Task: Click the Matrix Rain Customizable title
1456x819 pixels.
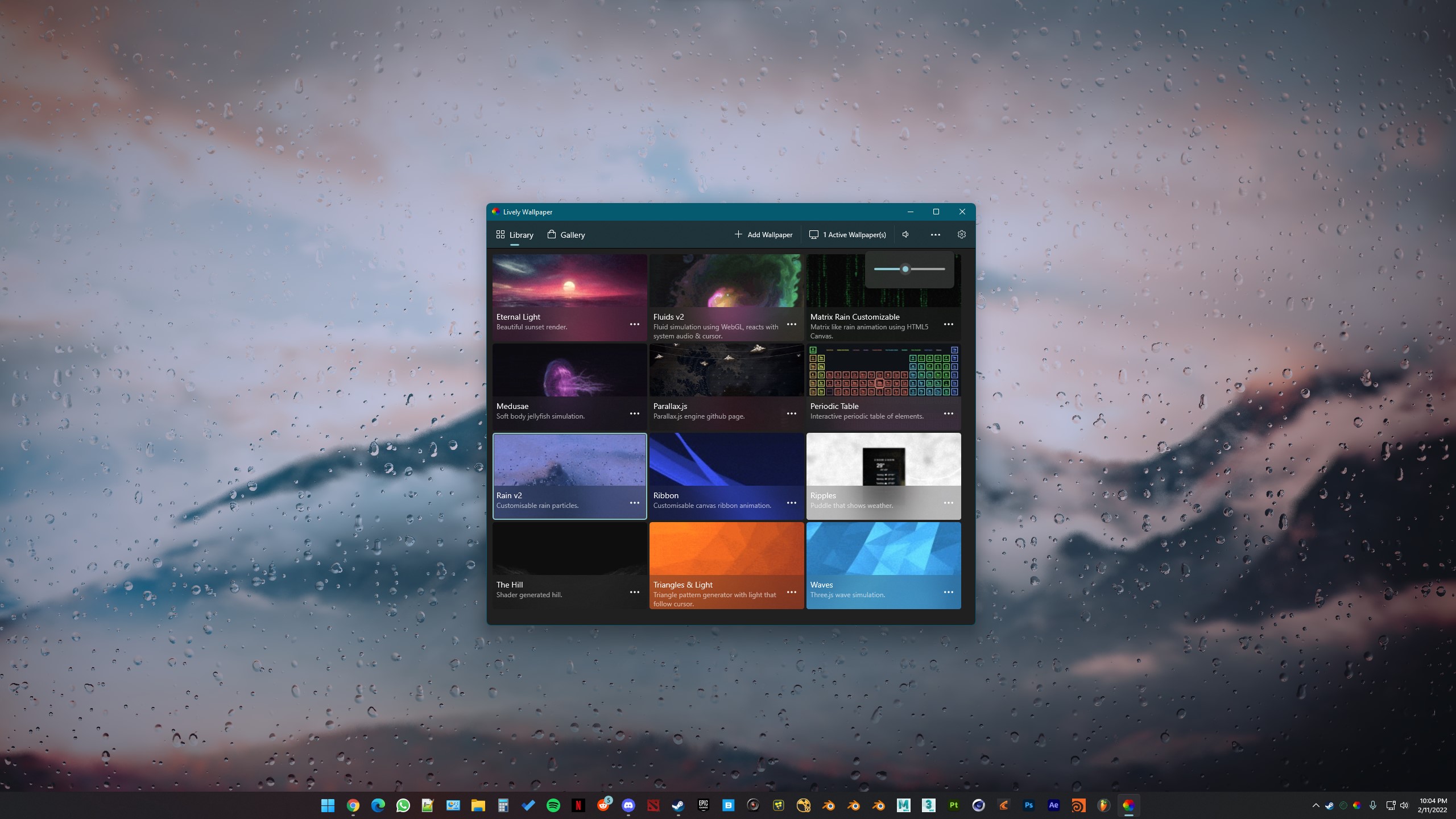Action: pos(855,317)
